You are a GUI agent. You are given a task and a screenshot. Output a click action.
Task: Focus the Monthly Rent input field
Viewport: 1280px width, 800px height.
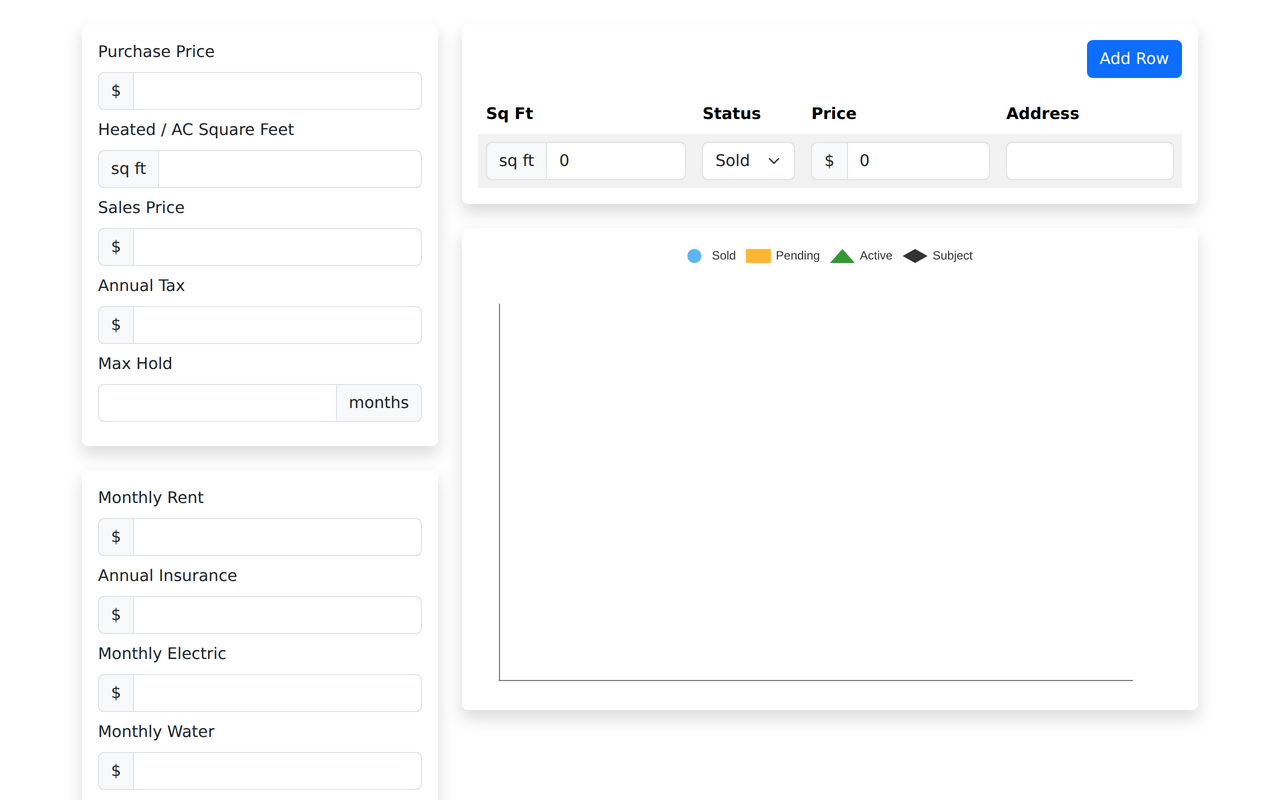tap(276, 536)
